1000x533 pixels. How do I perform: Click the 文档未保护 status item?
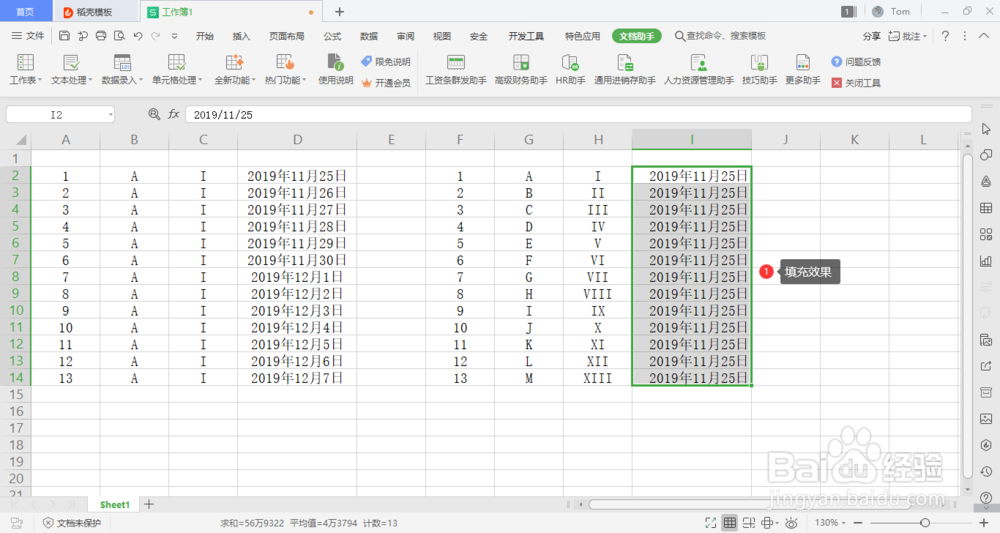71,523
